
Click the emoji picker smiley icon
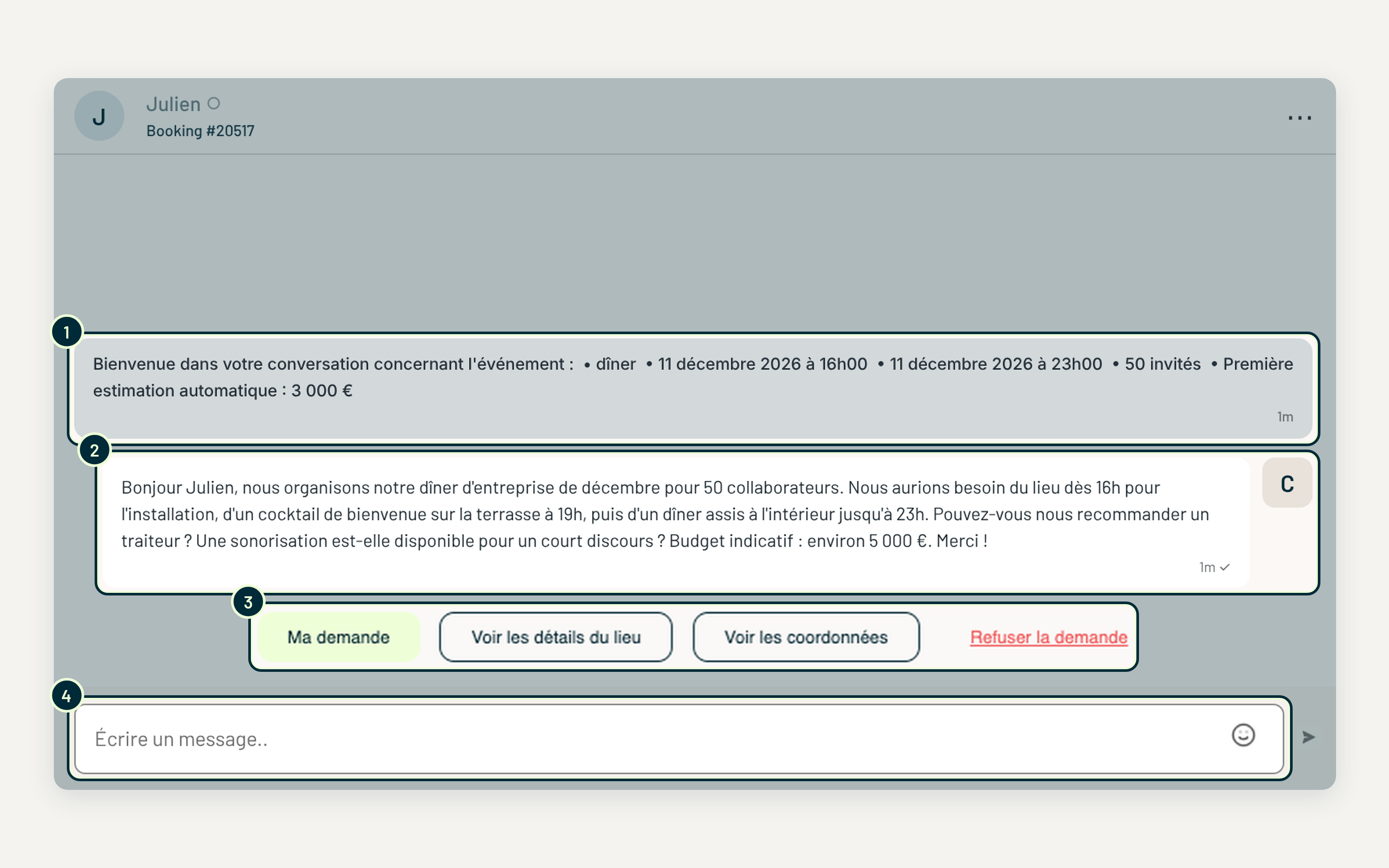[1243, 735]
